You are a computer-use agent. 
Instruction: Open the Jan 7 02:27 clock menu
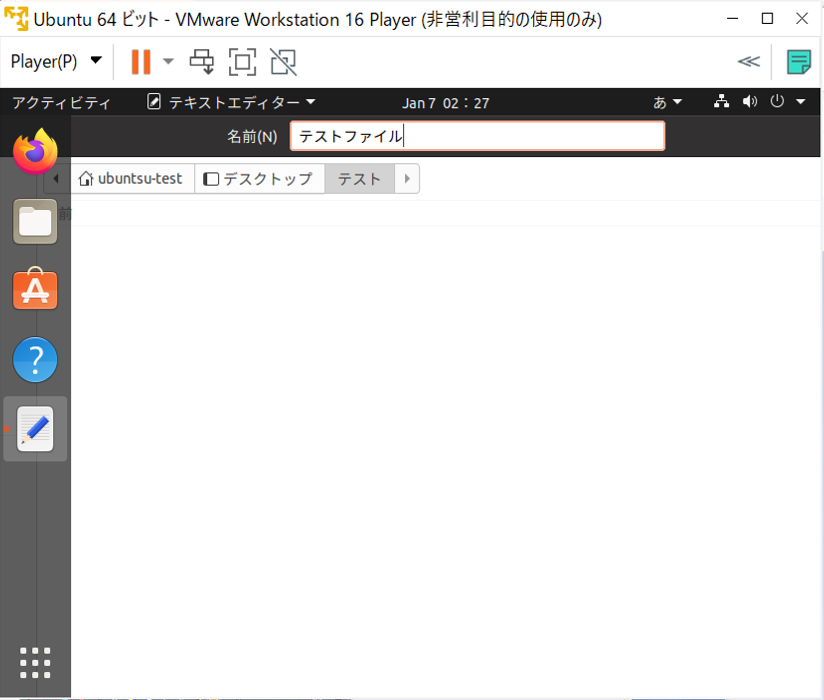tap(446, 103)
